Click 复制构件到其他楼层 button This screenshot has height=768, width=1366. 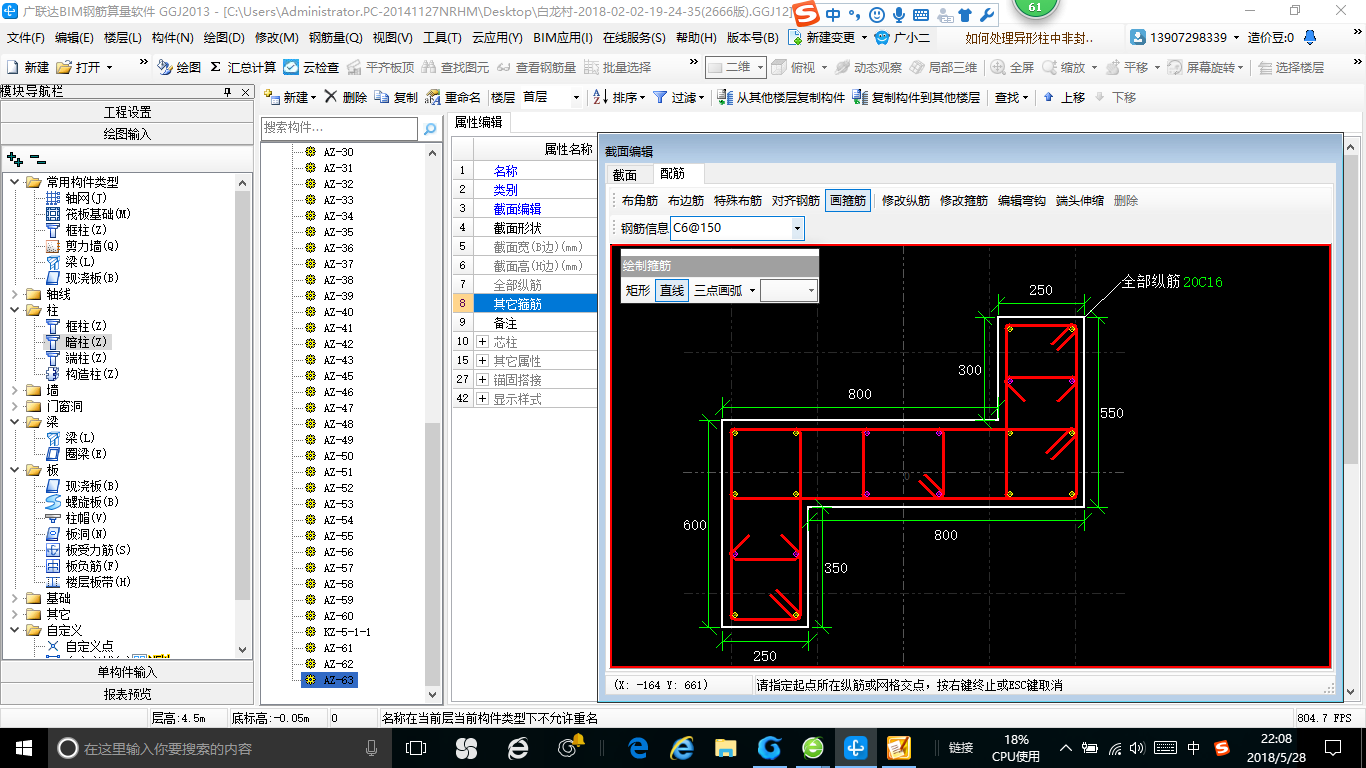[916, 97]
